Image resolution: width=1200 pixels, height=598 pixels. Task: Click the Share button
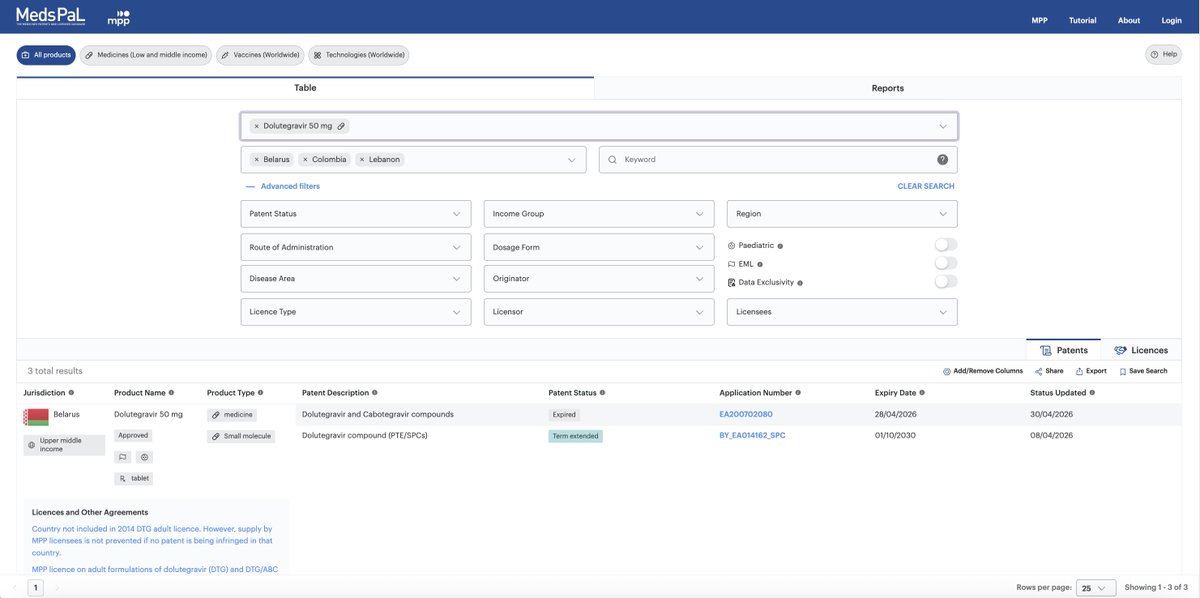point(1049,371)
